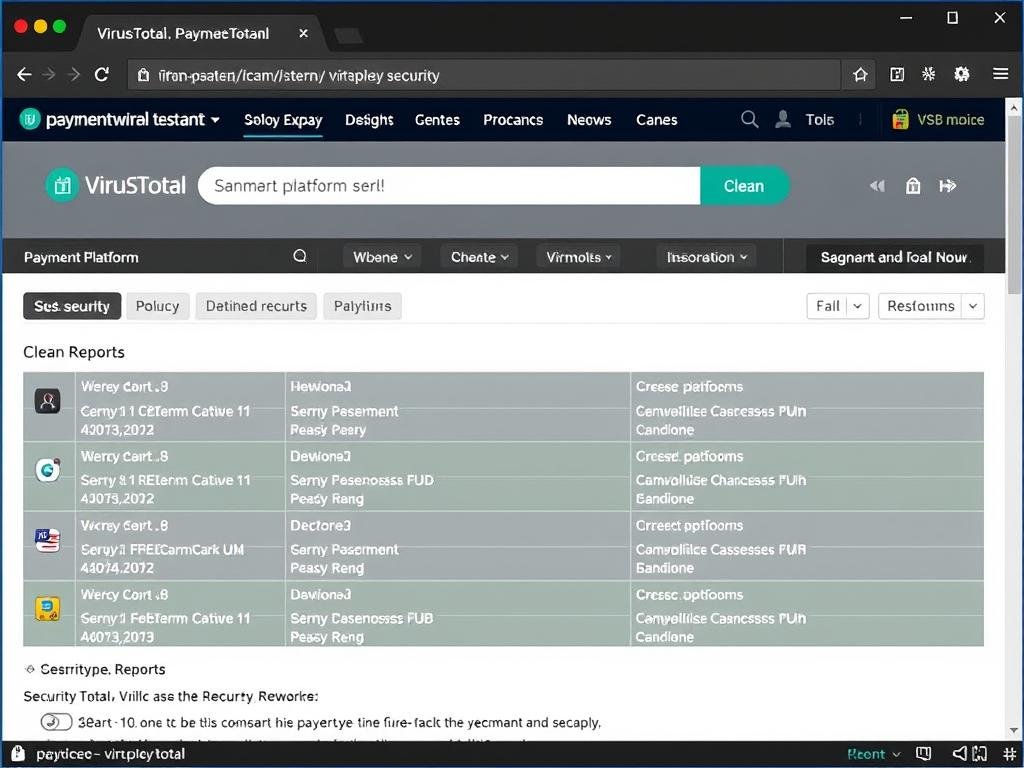Screen dimensions: 1024x768
Task: Click the forward arrow icon right of building icon
Action: pyautogui.click(x=948, y=186)
